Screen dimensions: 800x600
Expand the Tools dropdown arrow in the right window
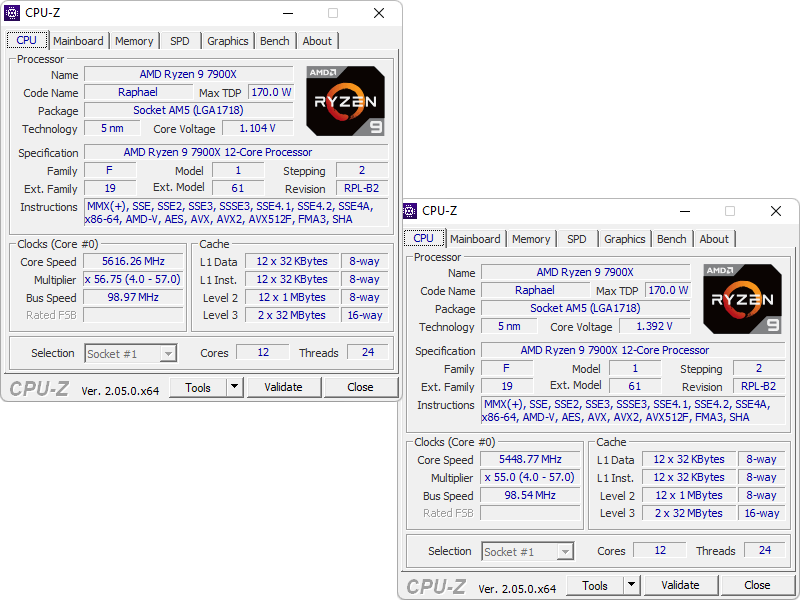pyautogui.click(x=631, y=585)
